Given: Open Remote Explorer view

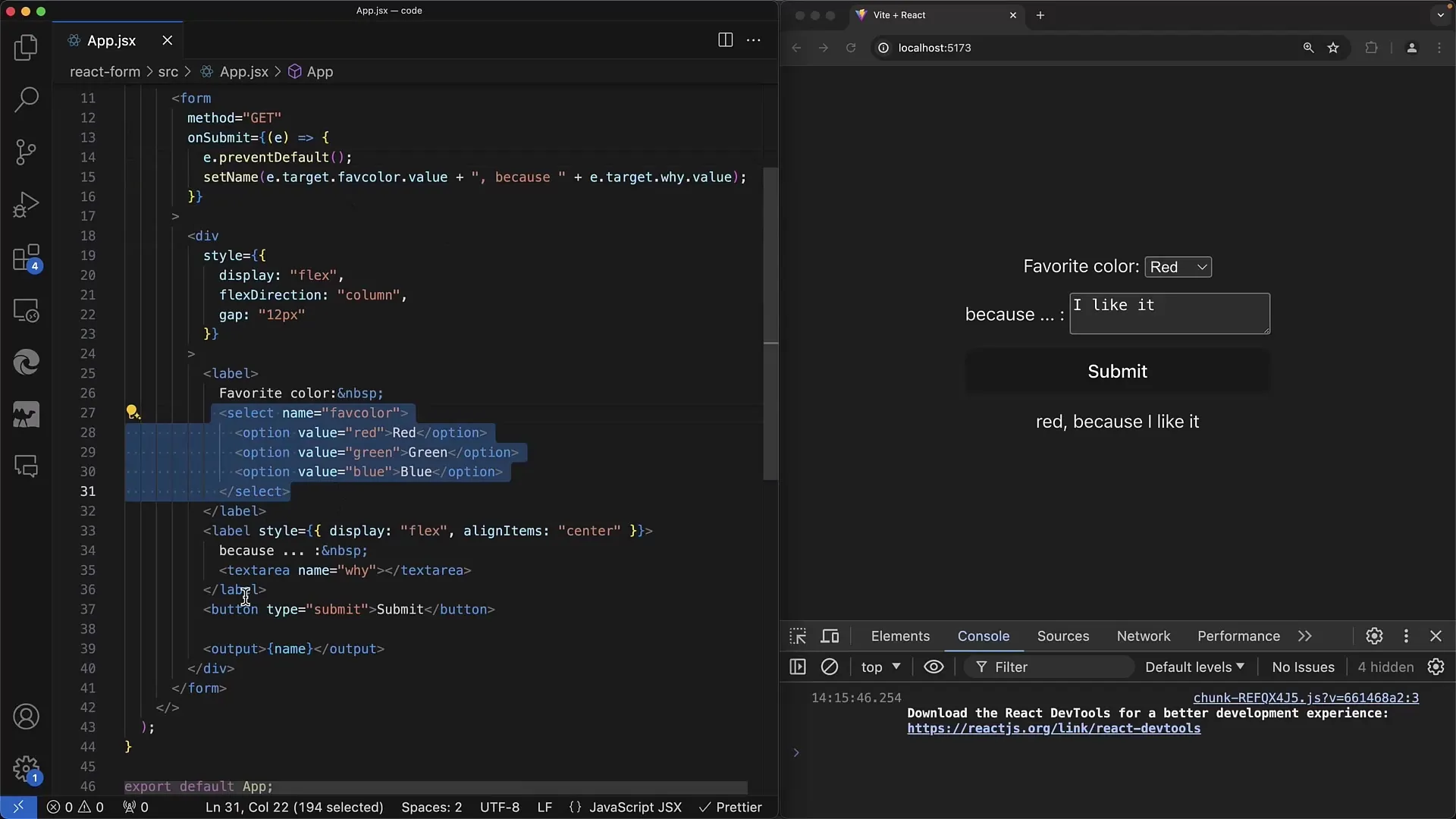Looking at the screenshot, I should 26,310.
